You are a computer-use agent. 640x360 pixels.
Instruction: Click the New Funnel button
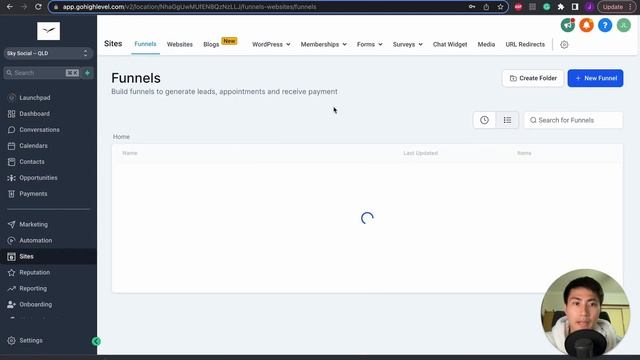point(596,78)
